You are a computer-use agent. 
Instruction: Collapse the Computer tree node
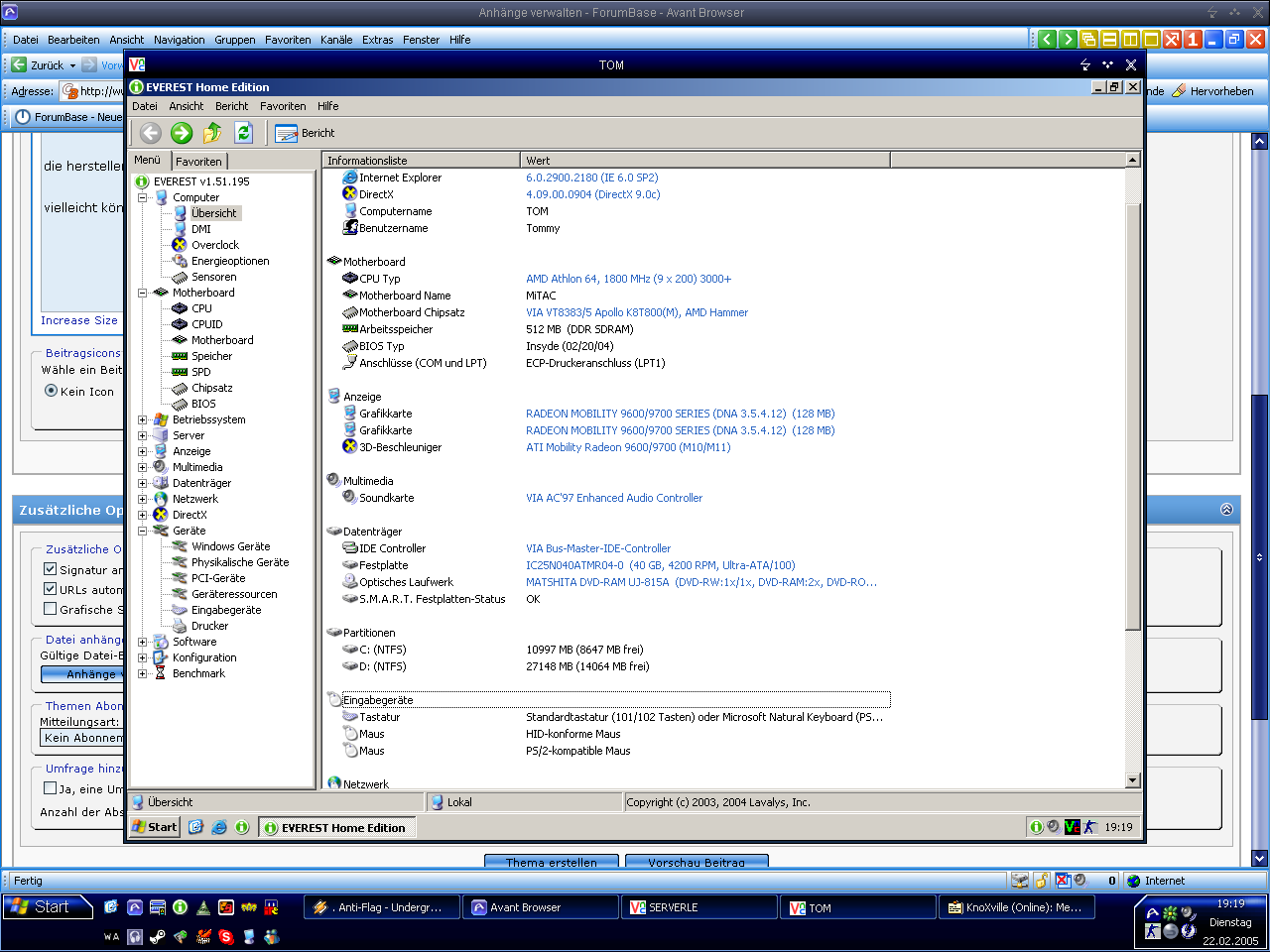point(143,197)
